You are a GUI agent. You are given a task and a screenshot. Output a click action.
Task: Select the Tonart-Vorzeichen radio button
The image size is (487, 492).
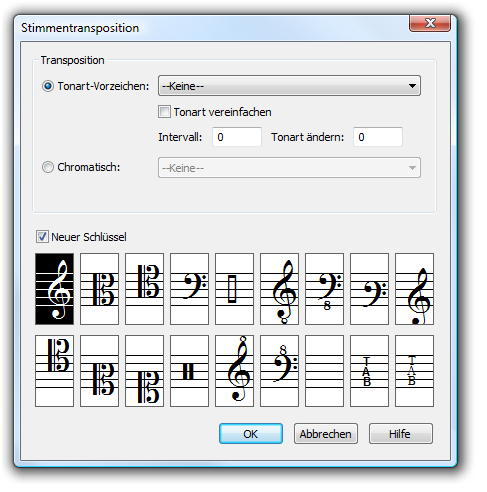pos(48,86)
